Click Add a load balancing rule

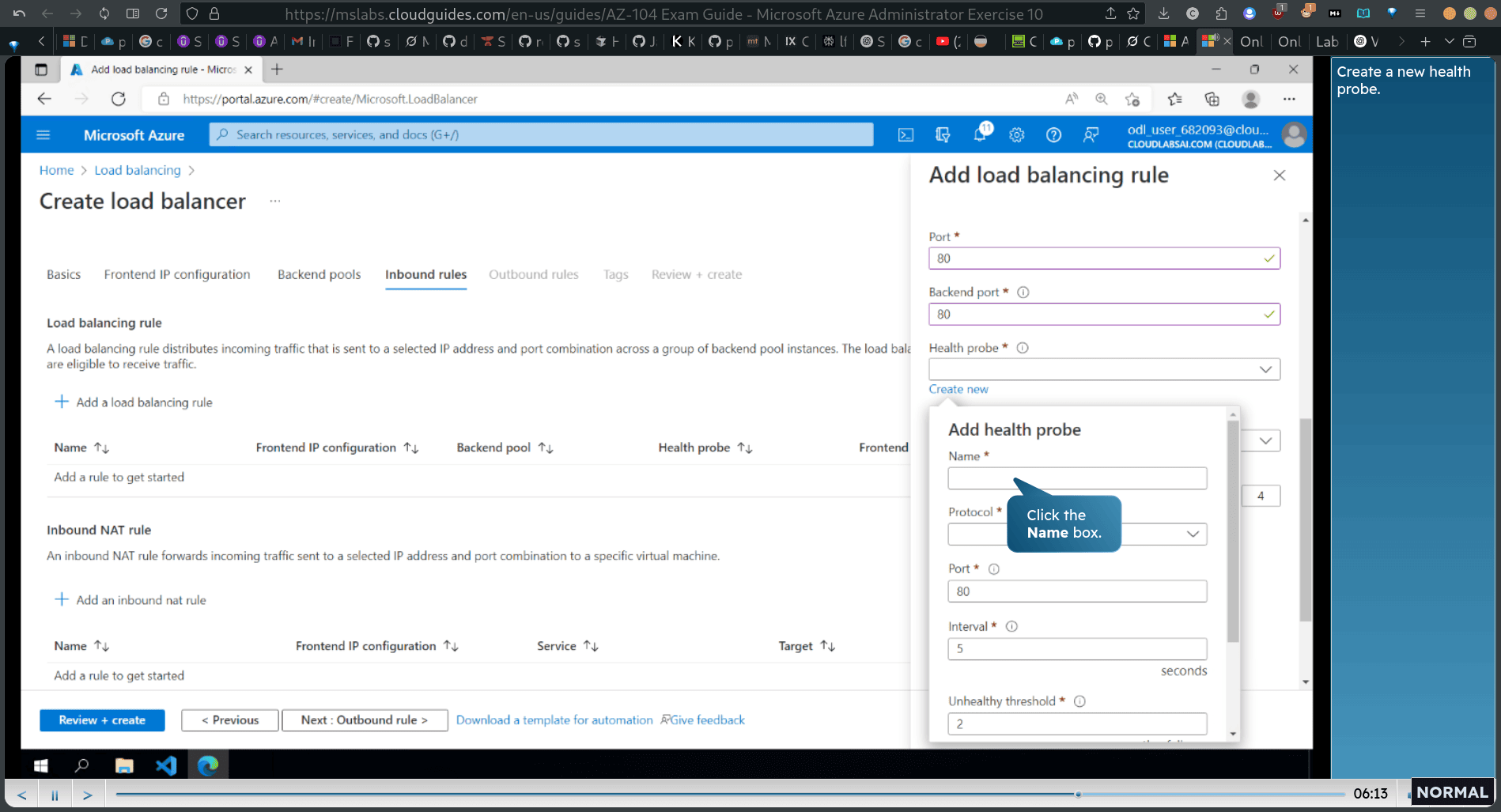(x=133, y=402)
